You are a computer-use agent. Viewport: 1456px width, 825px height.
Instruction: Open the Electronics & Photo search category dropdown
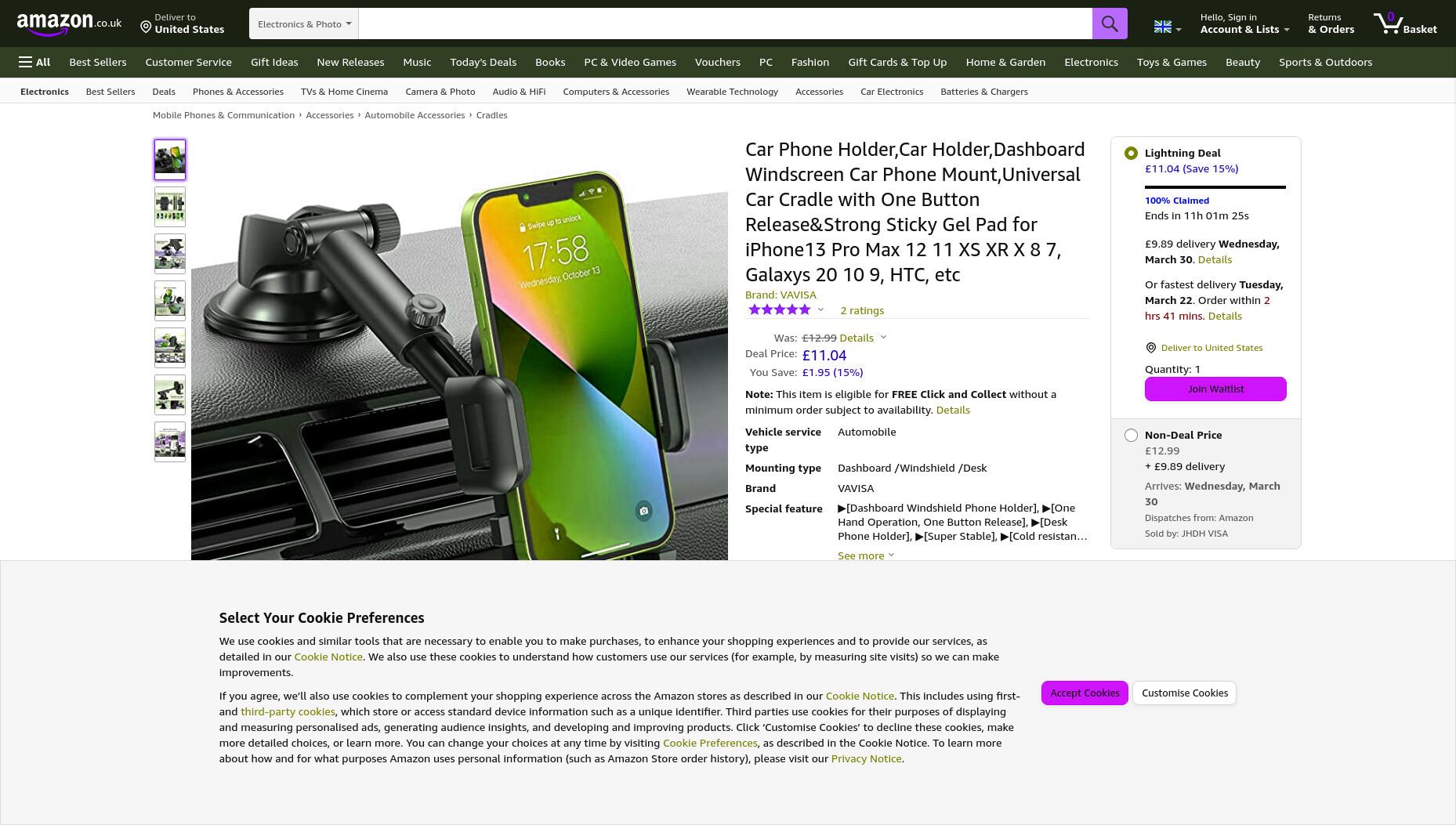tap(304, 24)
